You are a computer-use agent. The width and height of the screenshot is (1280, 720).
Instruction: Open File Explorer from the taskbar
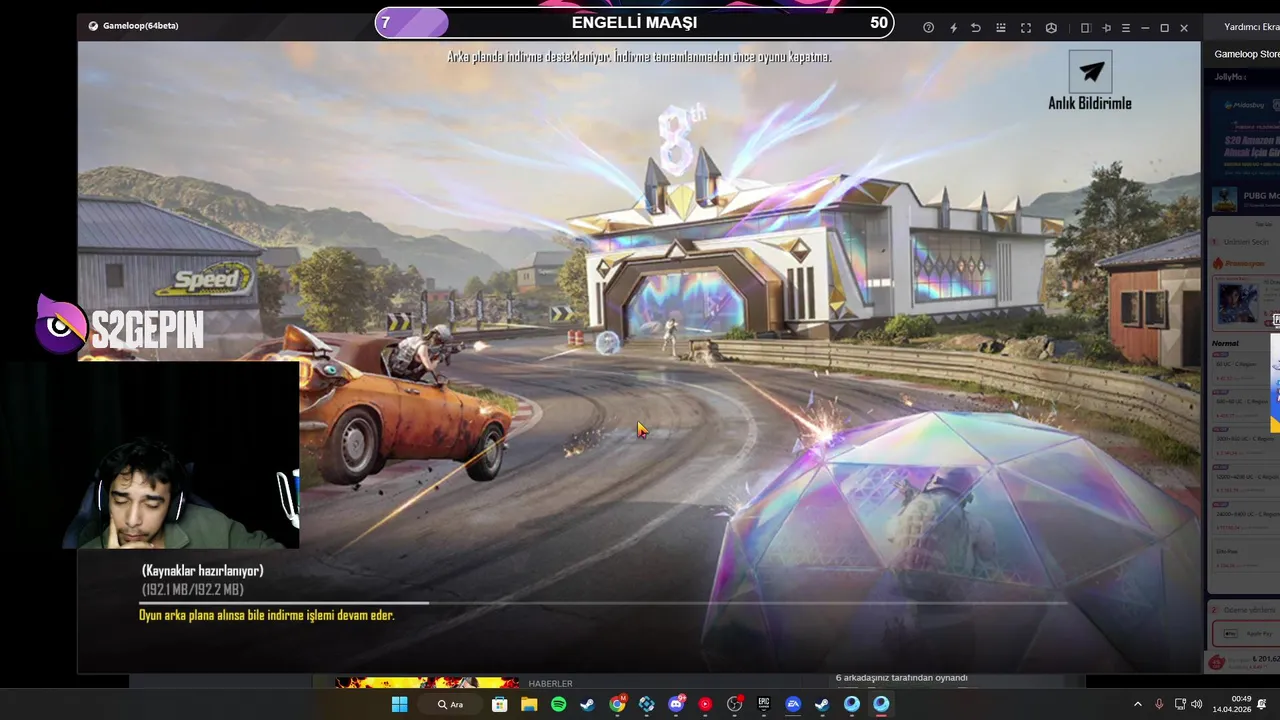[x=529, y=704]
